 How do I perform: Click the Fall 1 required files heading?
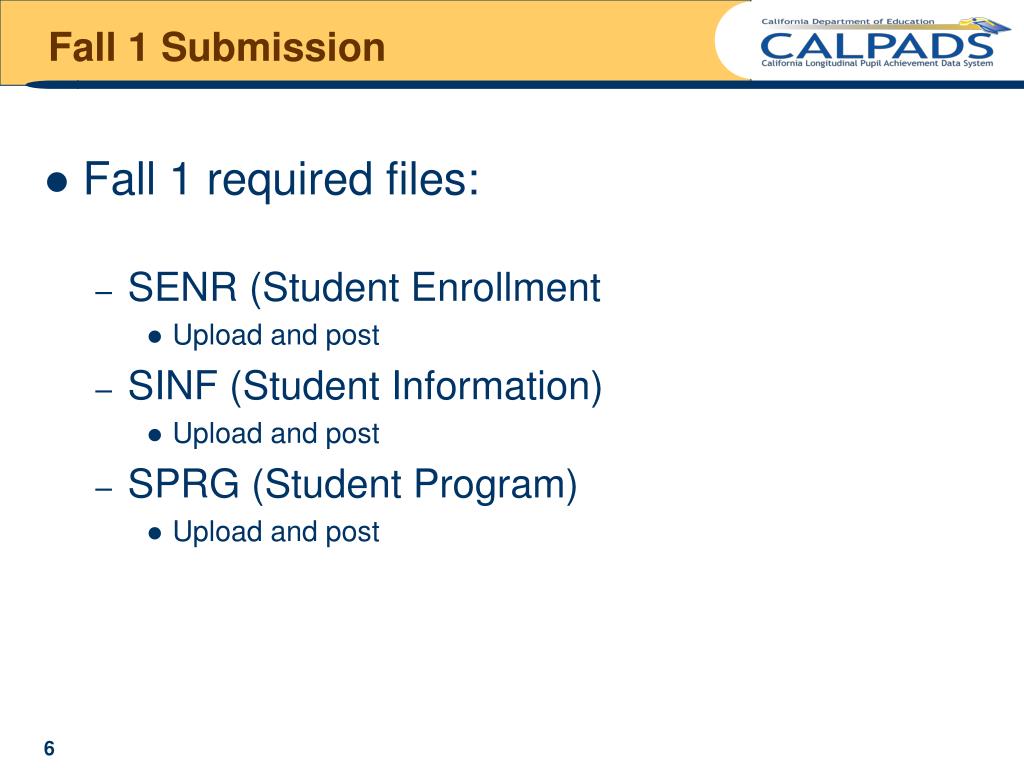coord(281,179)
